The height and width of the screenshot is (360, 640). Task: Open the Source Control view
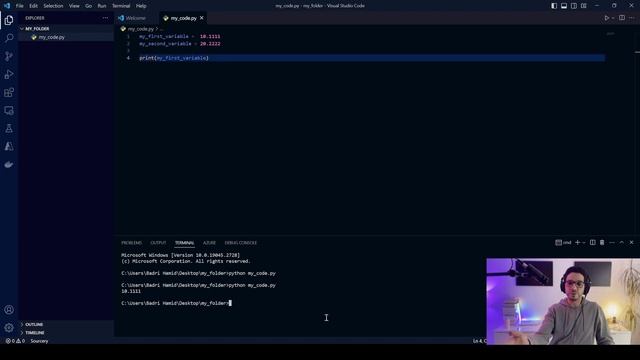click(x=9, y=56)
